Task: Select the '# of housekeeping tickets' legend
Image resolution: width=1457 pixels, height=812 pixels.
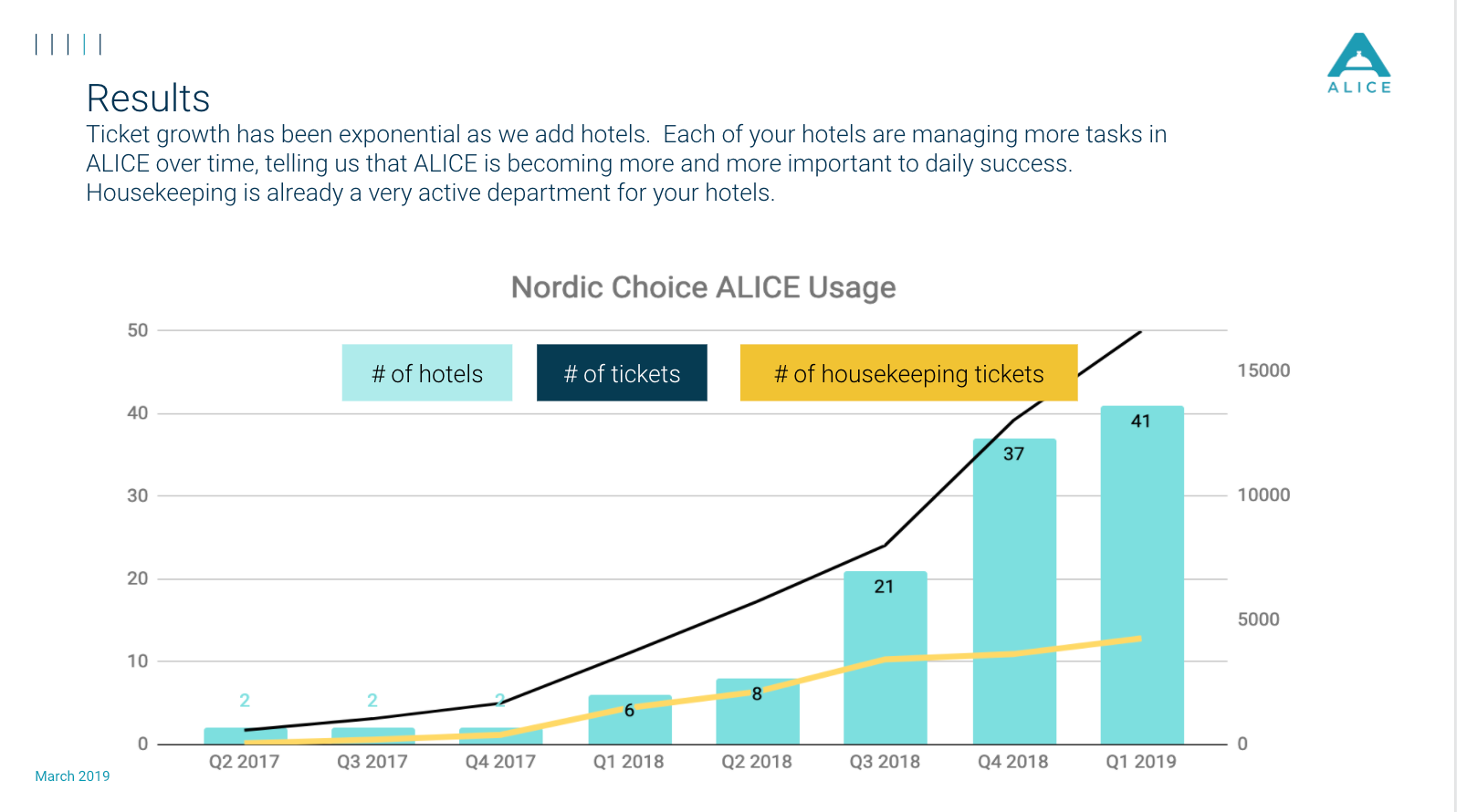Action: click(x=908, y=373)
